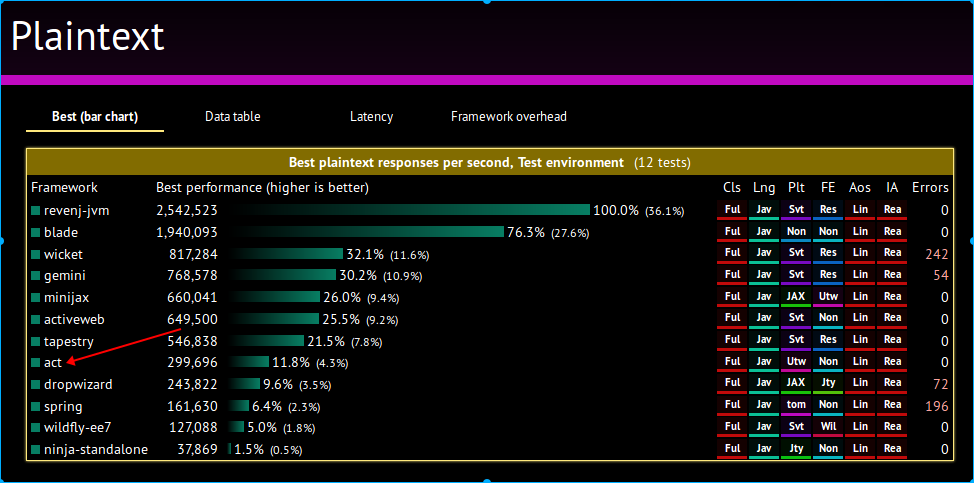Click the Non front-end tag for spring

(828, 405)
